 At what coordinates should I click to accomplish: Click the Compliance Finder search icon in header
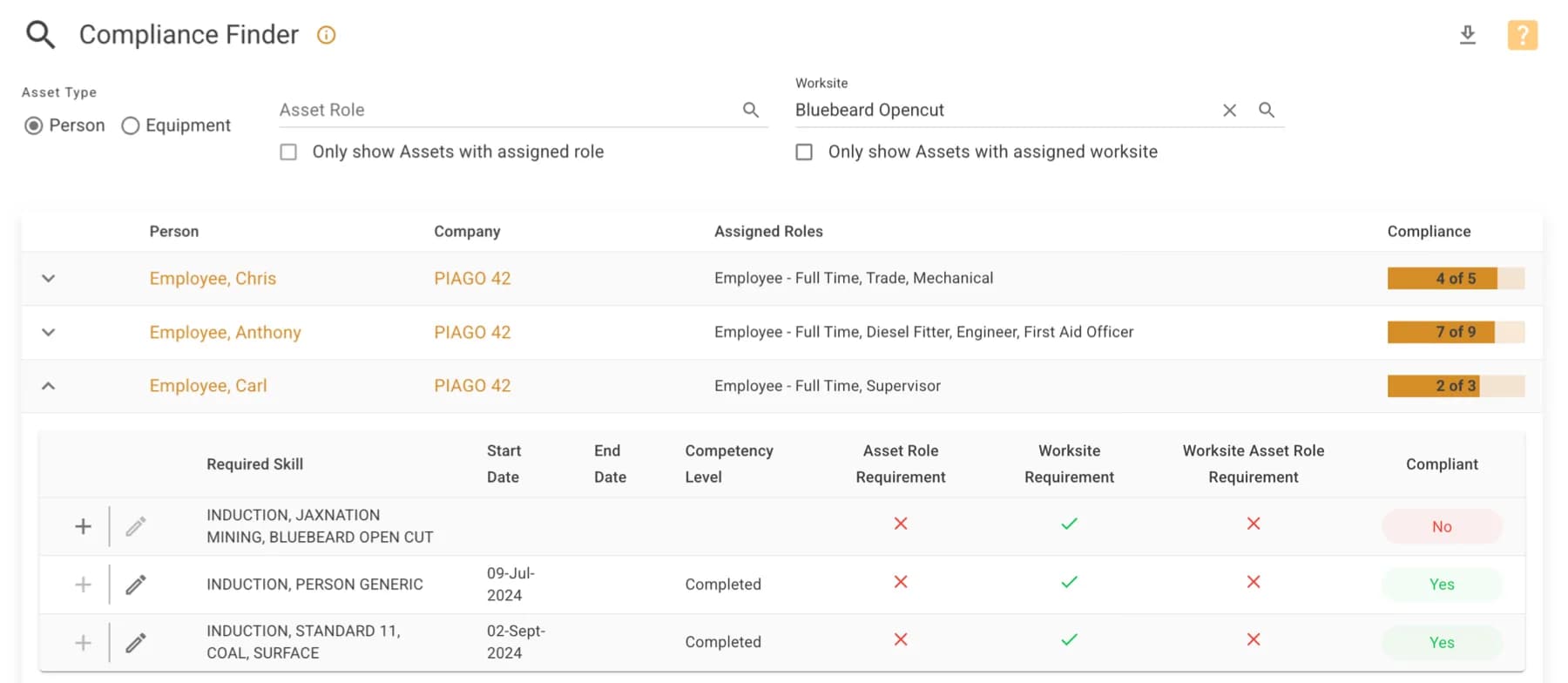click(x=40, y=35)
